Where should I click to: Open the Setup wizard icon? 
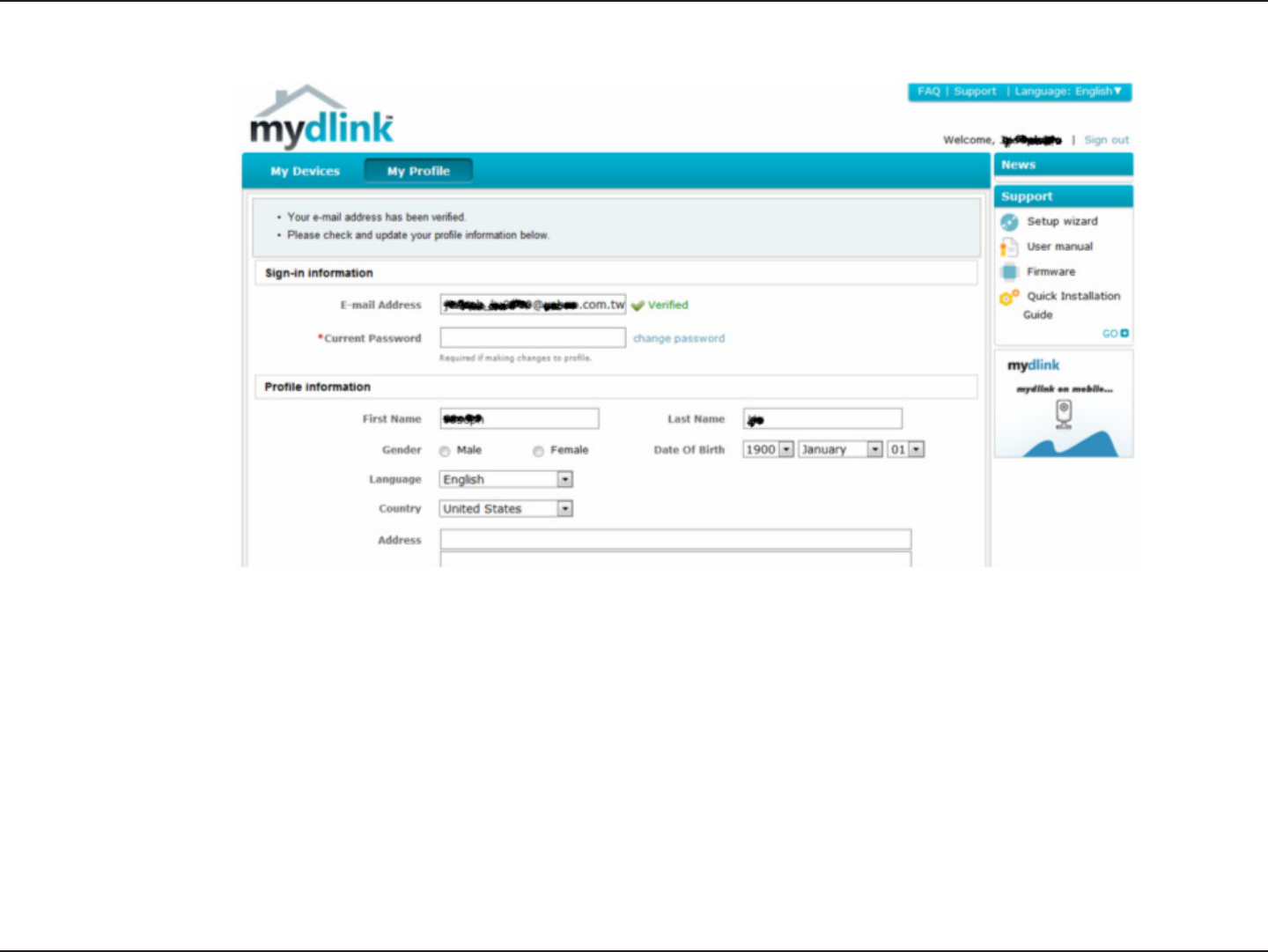click(1009, 222)
